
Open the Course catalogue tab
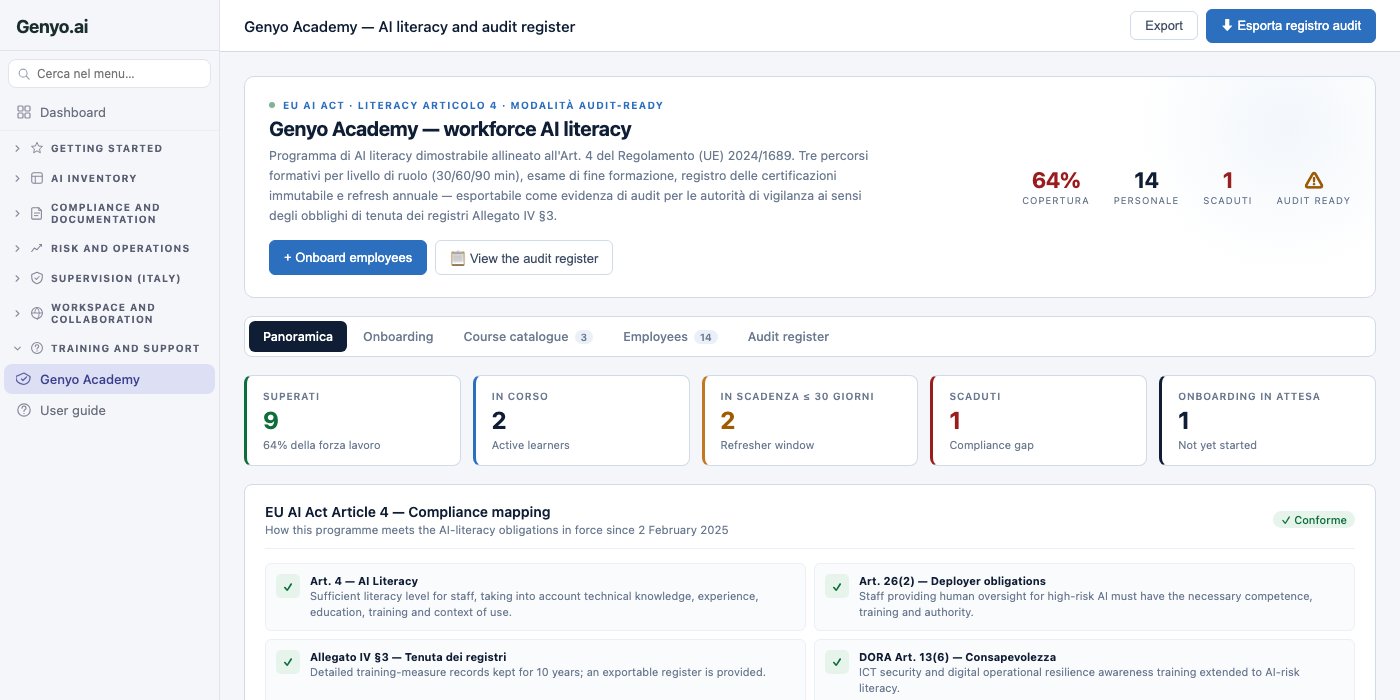pos(528,337)
